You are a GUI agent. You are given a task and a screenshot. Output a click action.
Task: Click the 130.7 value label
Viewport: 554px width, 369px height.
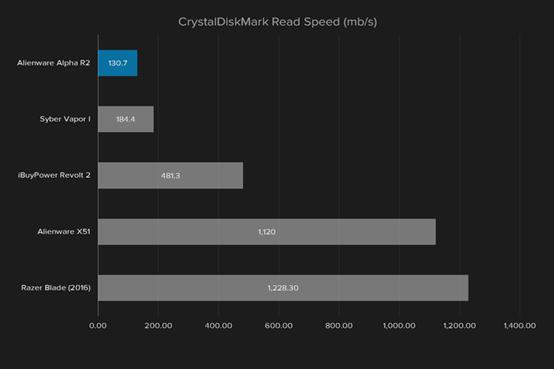(118, 63)
